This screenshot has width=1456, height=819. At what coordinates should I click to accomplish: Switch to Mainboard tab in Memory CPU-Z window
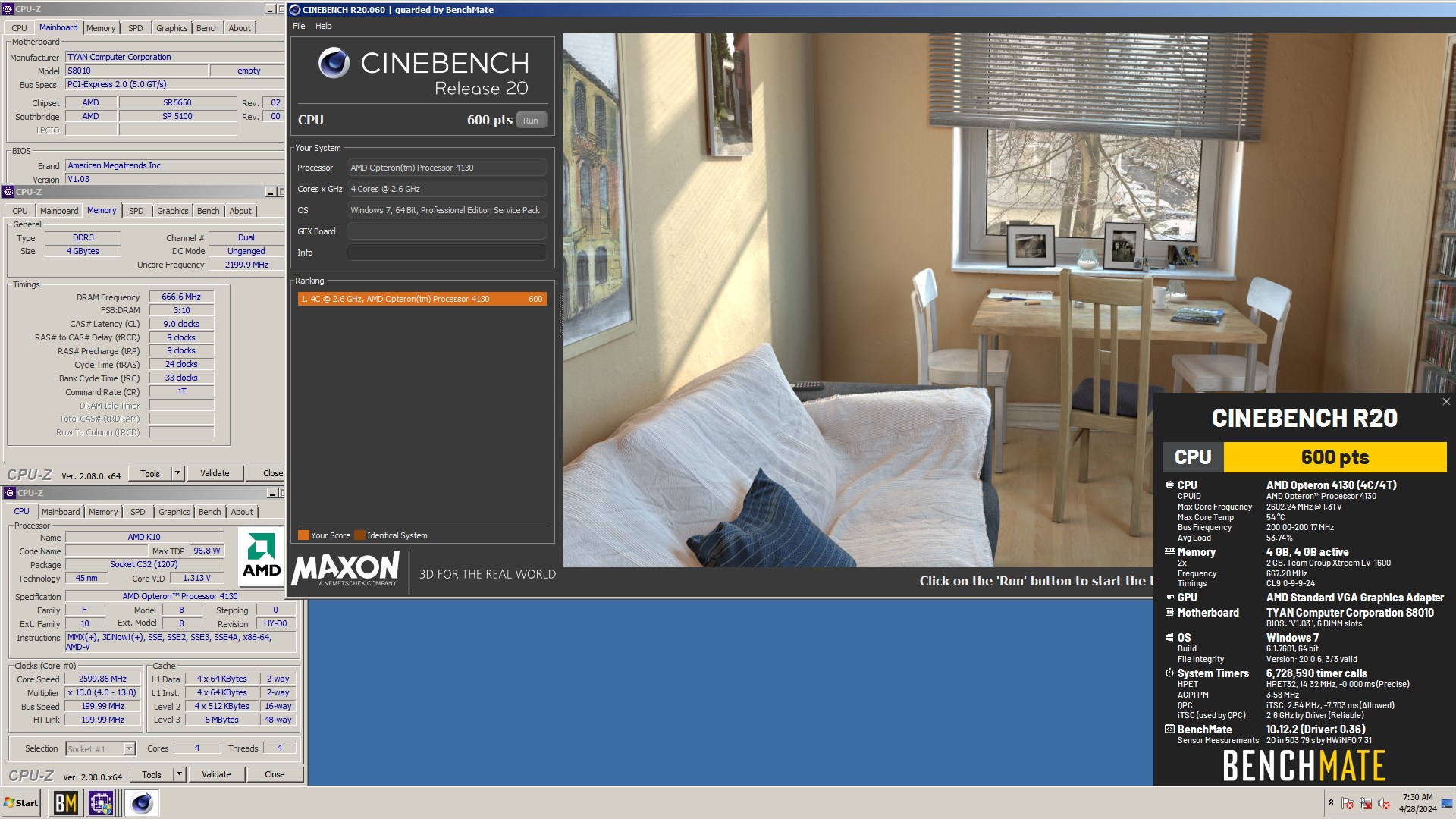click(x=59, y=211)
